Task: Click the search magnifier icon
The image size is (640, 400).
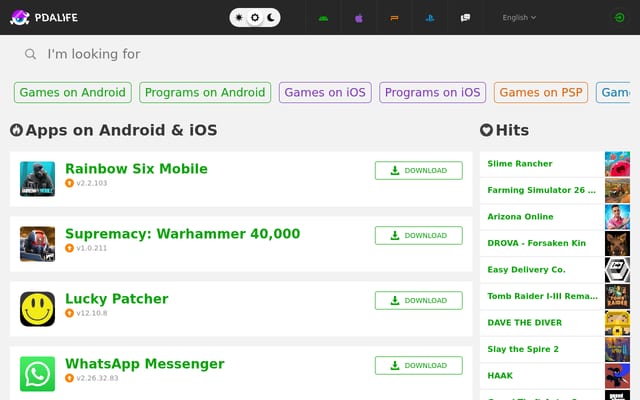Action: pyautogui.click(x=30, y=54)
